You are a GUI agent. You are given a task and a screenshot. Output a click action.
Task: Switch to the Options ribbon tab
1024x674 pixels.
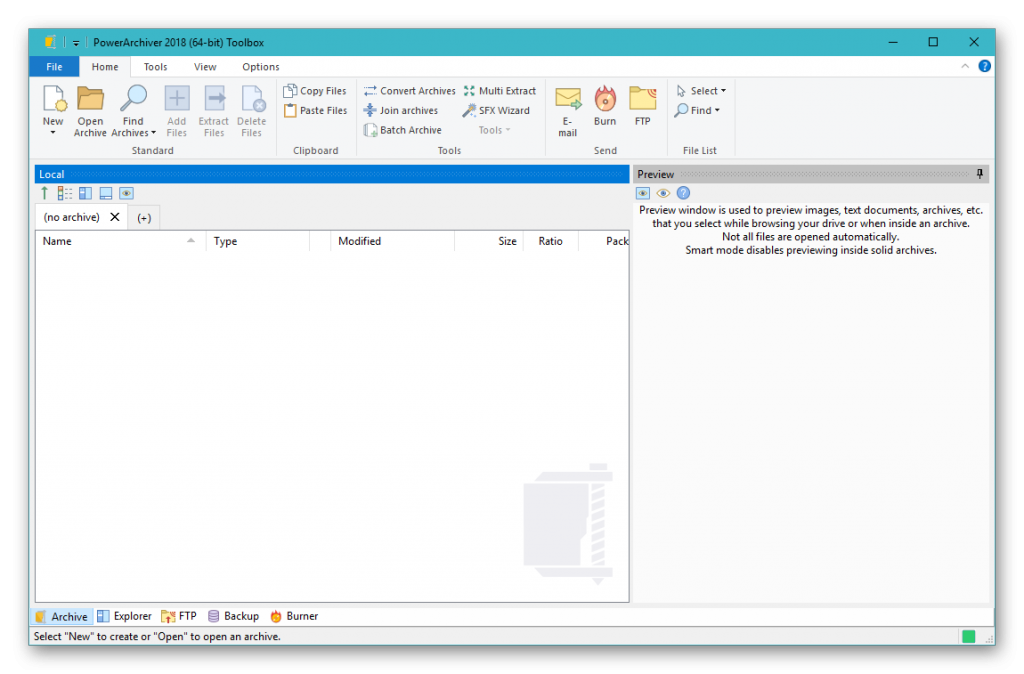[x=260, y=66]
